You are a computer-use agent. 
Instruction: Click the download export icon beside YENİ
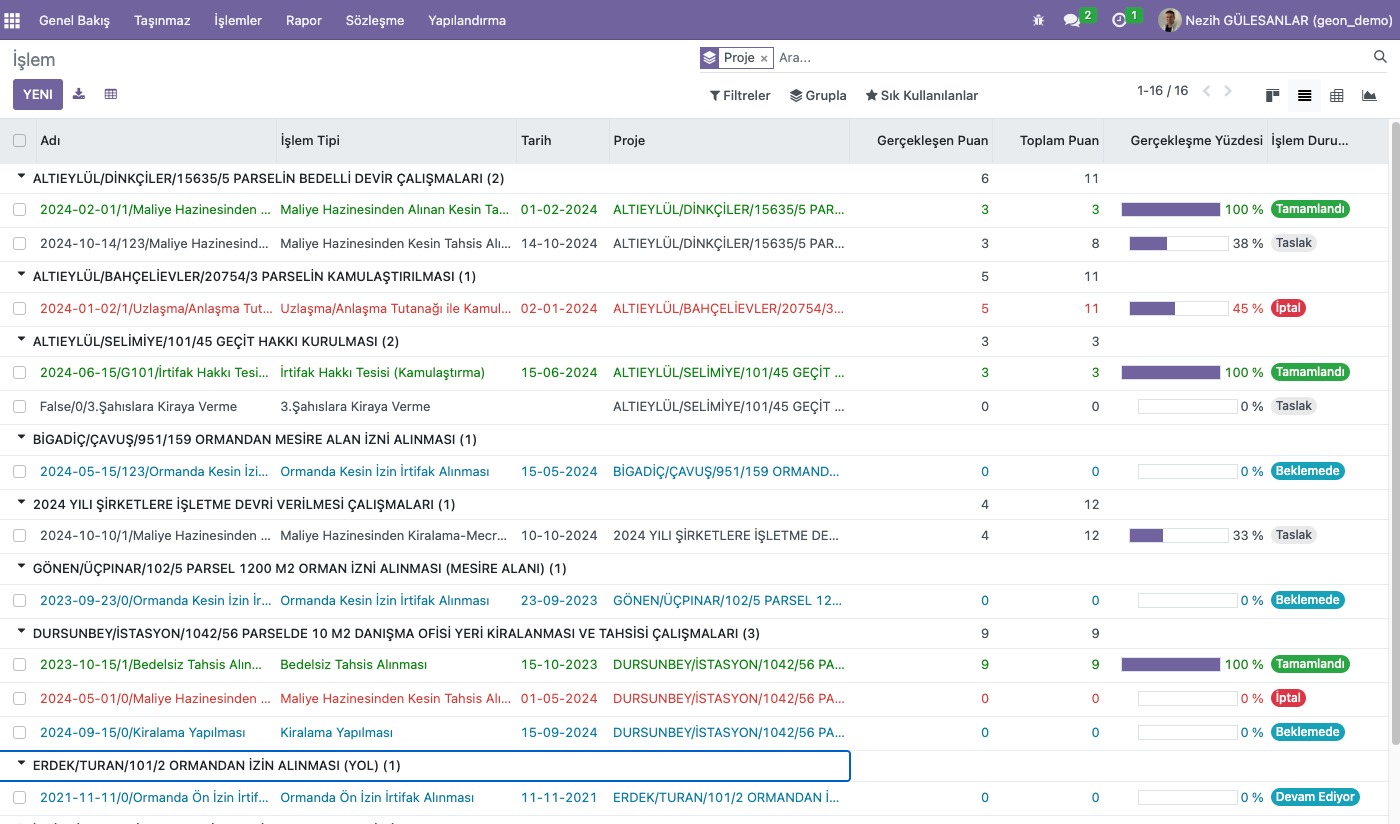pos(79,94)
